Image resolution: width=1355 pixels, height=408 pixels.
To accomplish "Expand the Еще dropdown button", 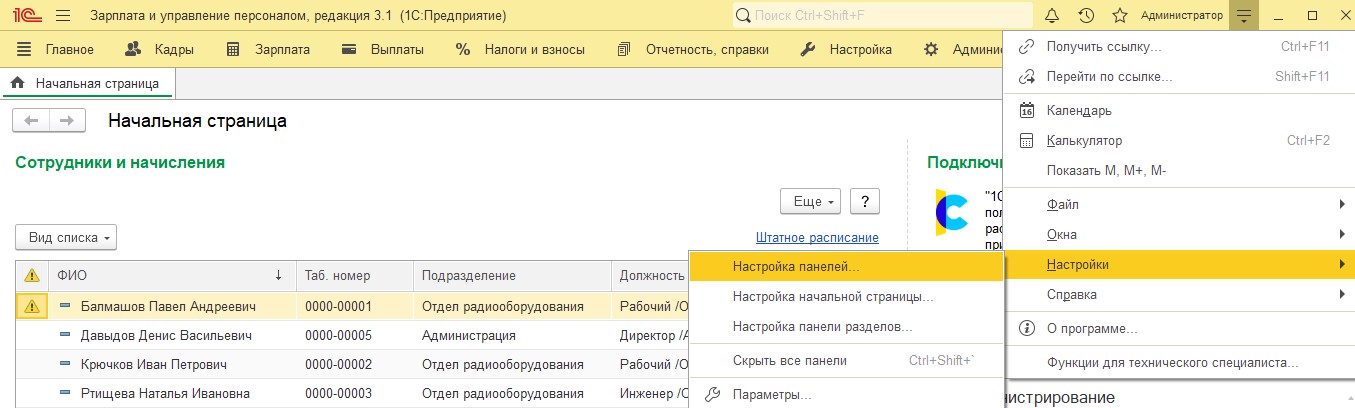I will tap(810, 201).
